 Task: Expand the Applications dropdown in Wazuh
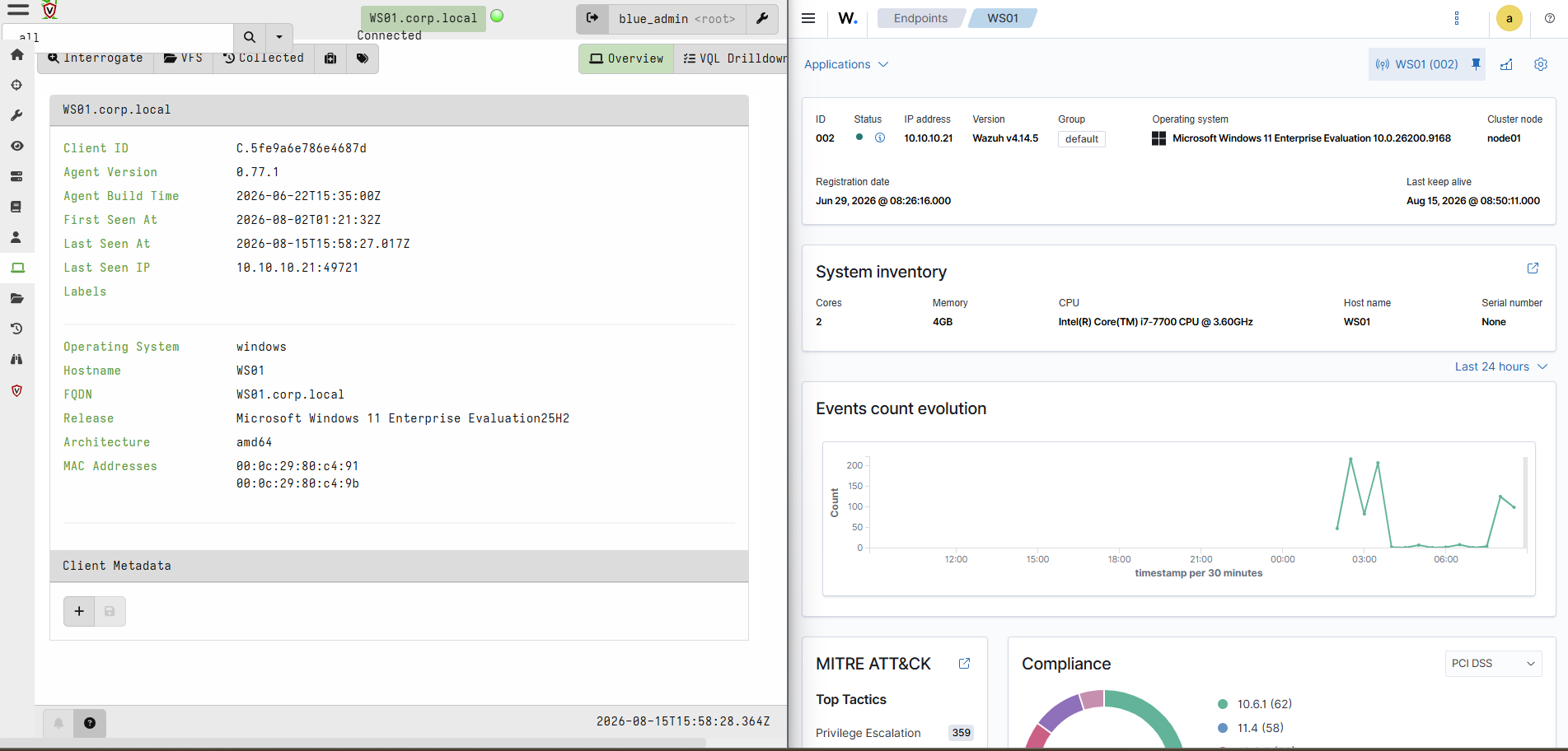pos(846,64)
